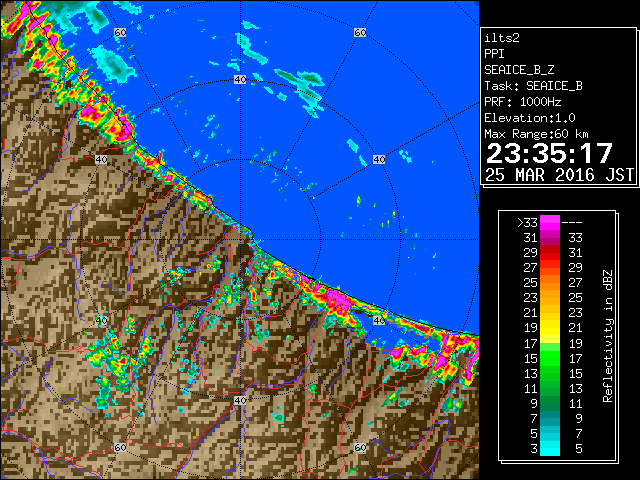Click the '>33' label in the legend
The width and height of the screenshot is (640, 480).
(527, 222)
